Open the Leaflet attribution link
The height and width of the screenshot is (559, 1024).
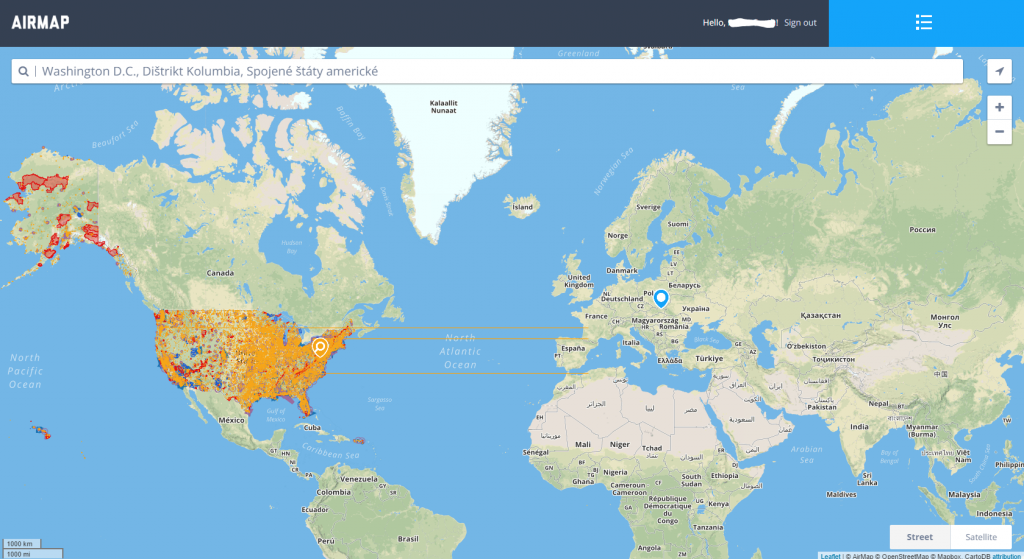830,555
